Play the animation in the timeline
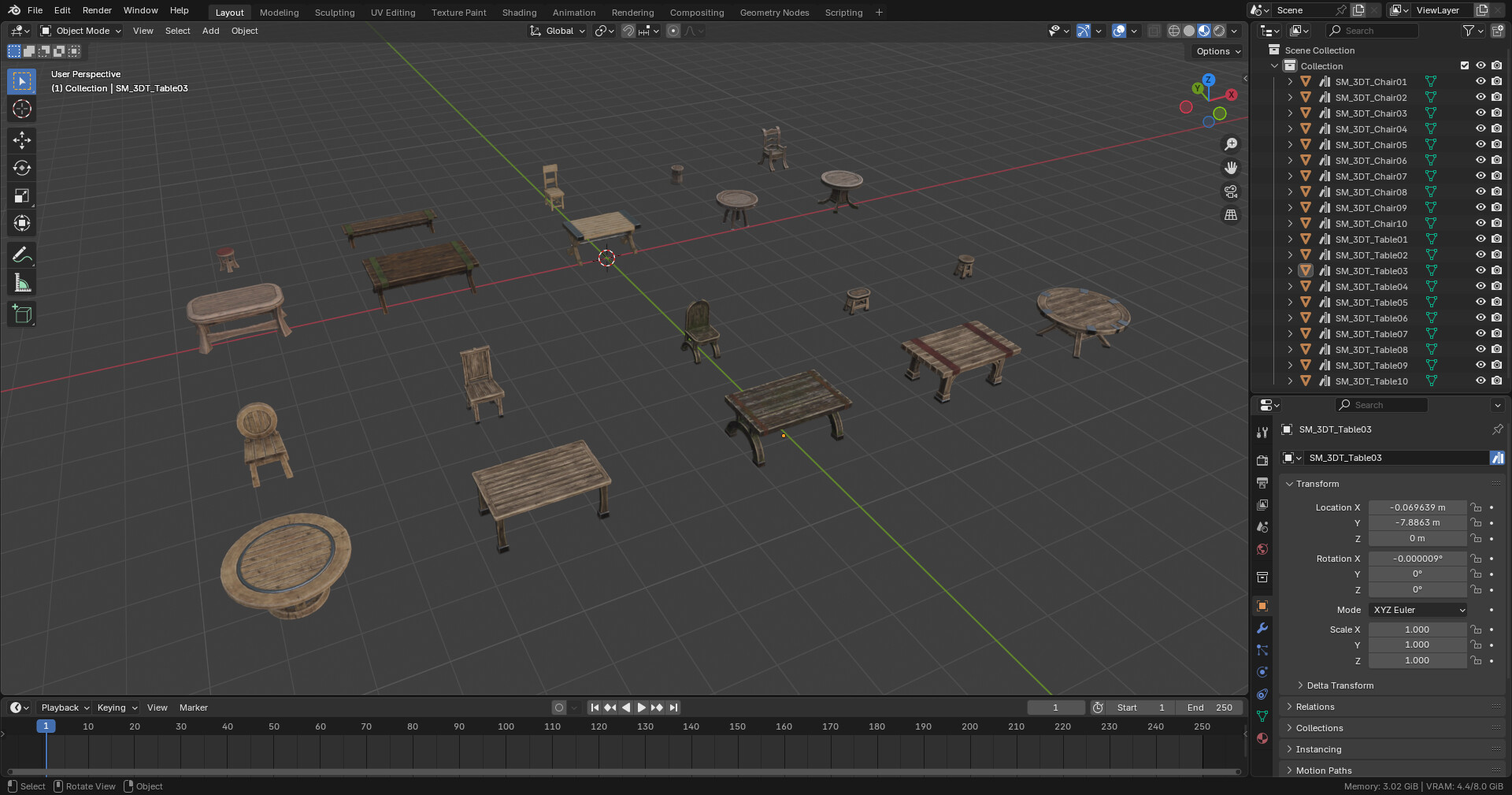 (x=641, y=708)
